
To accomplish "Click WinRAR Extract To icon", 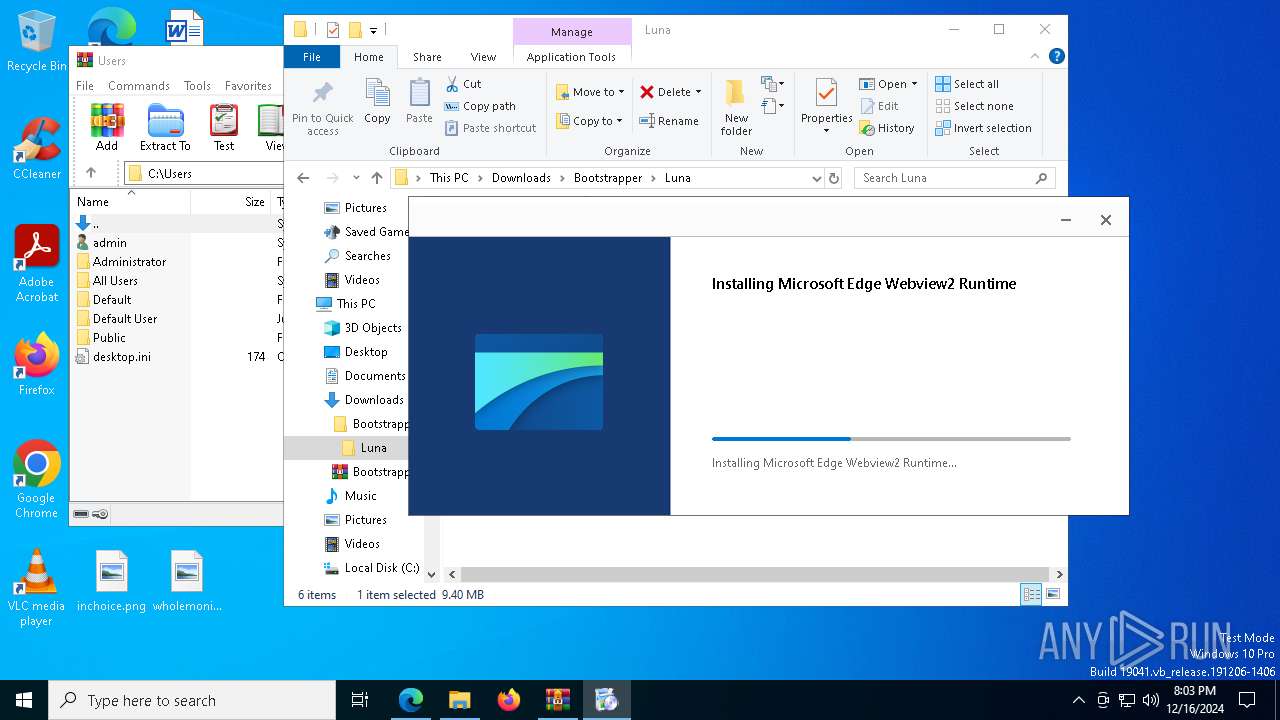I will (165, 128).
